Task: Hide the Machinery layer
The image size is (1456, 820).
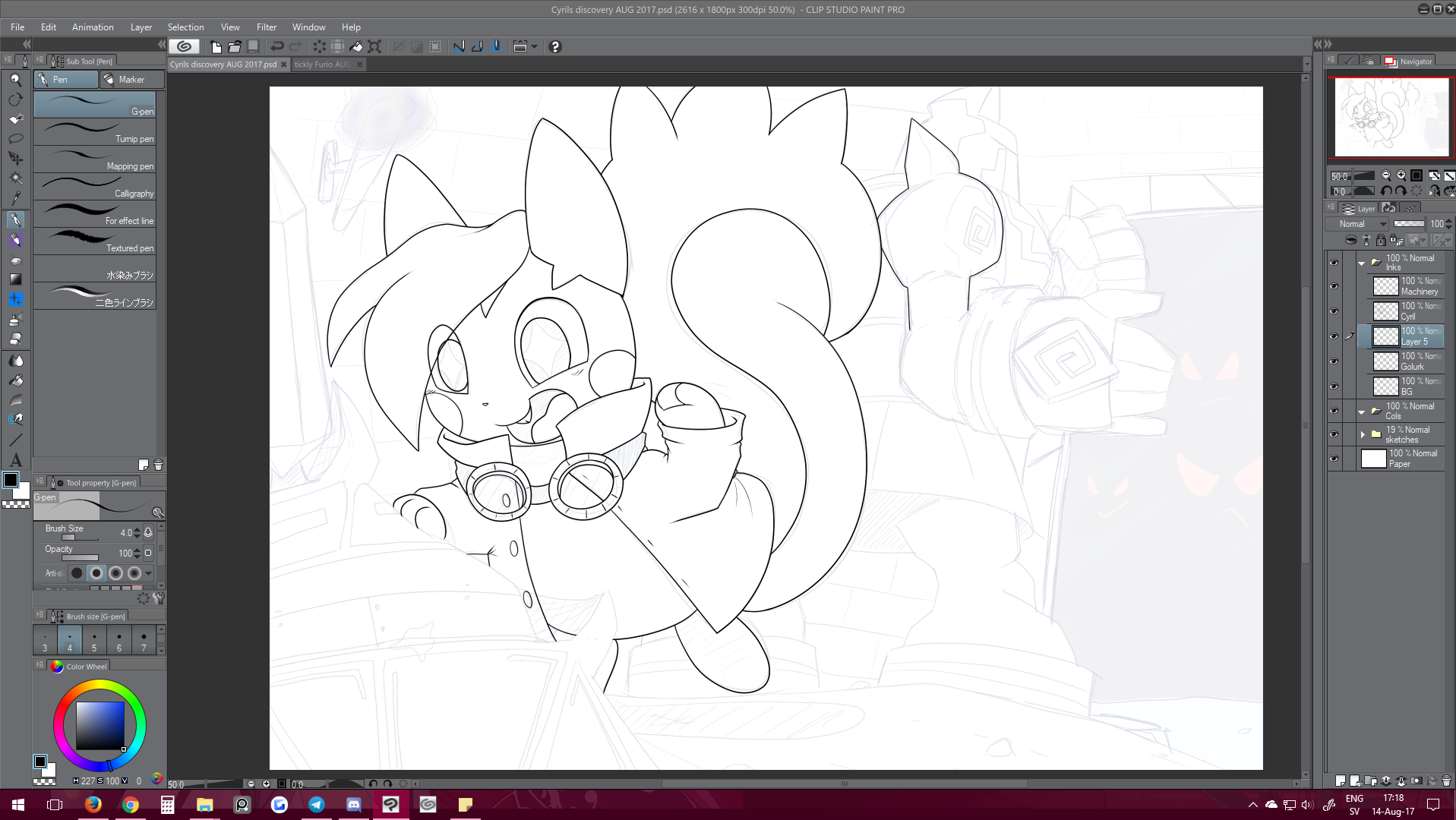Action: click(1334, 286)
